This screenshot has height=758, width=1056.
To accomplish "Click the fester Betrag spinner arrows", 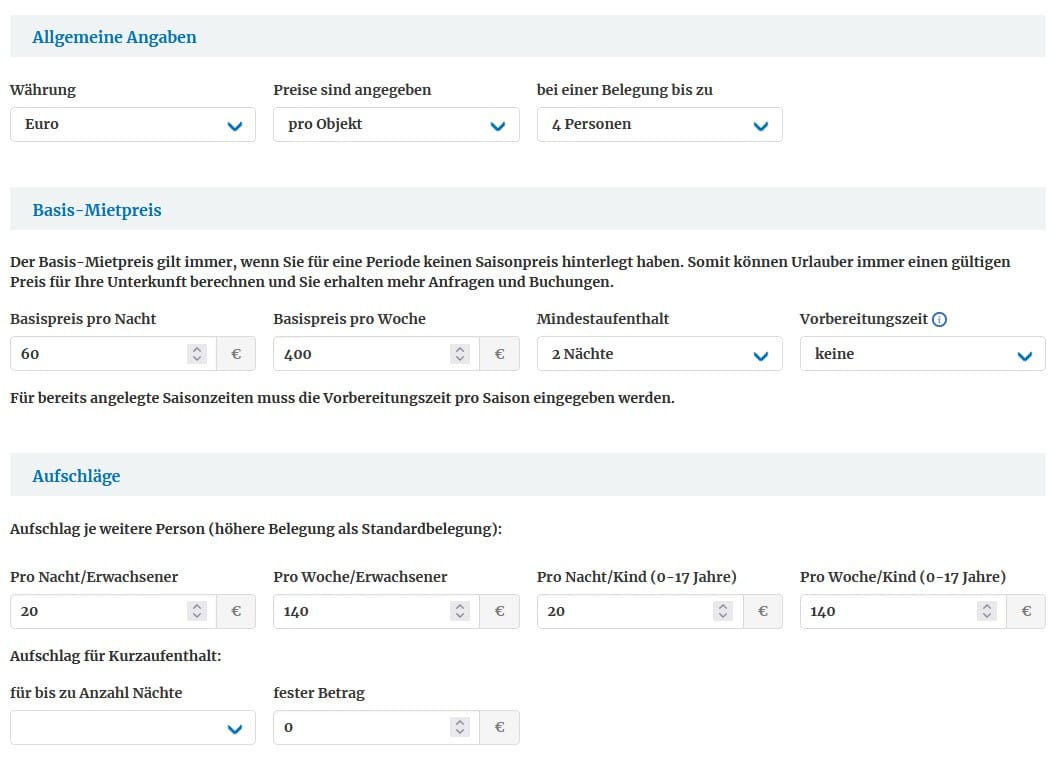I will point(460,728).
